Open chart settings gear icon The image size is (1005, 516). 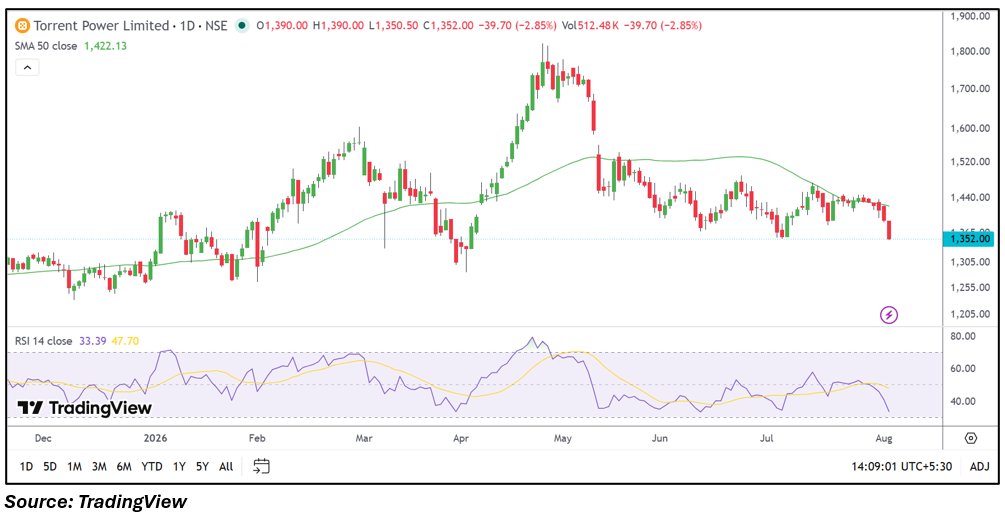tap(970, 438)
